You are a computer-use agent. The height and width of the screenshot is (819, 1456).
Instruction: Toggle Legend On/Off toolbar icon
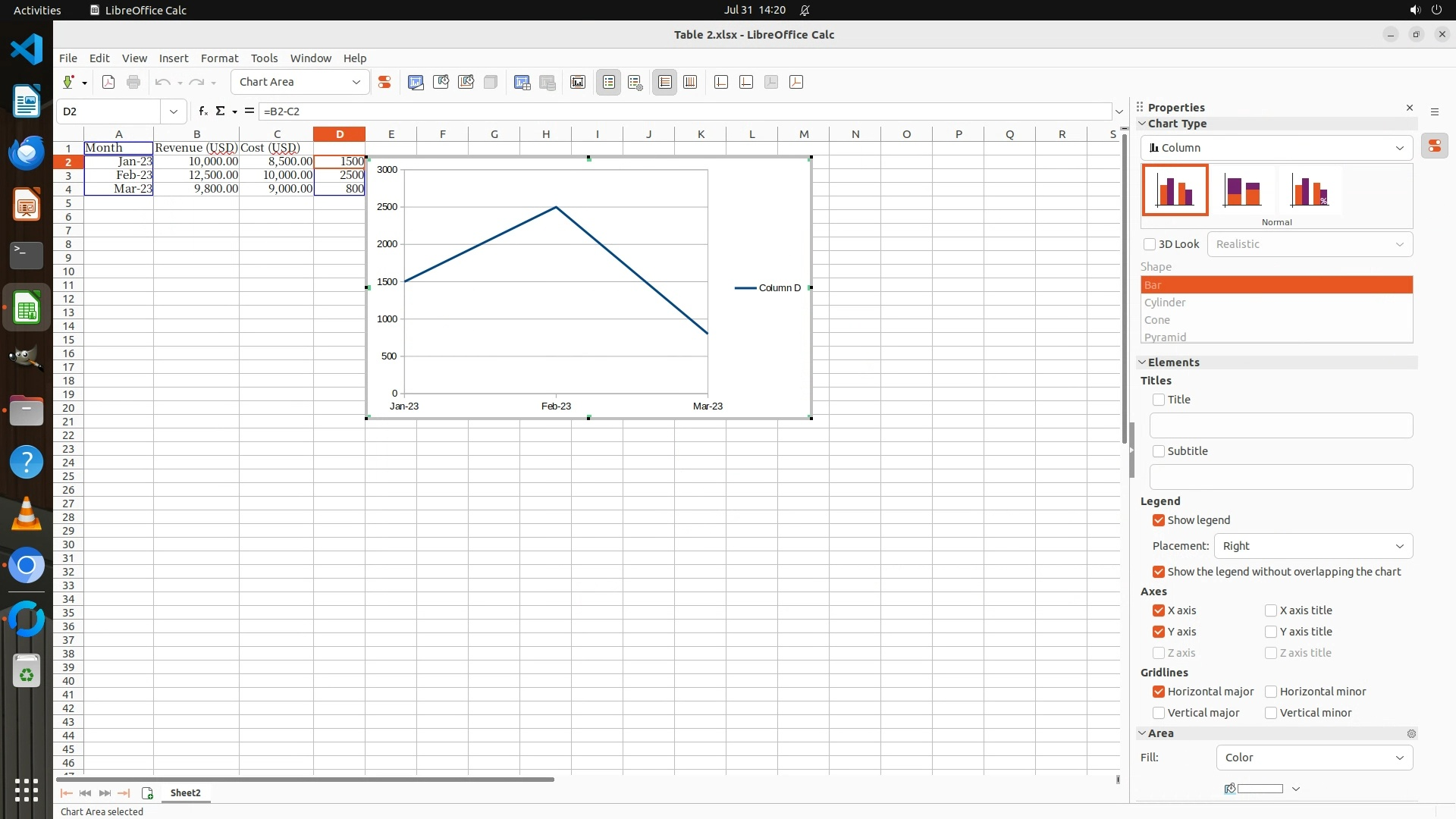click(609, 83)
